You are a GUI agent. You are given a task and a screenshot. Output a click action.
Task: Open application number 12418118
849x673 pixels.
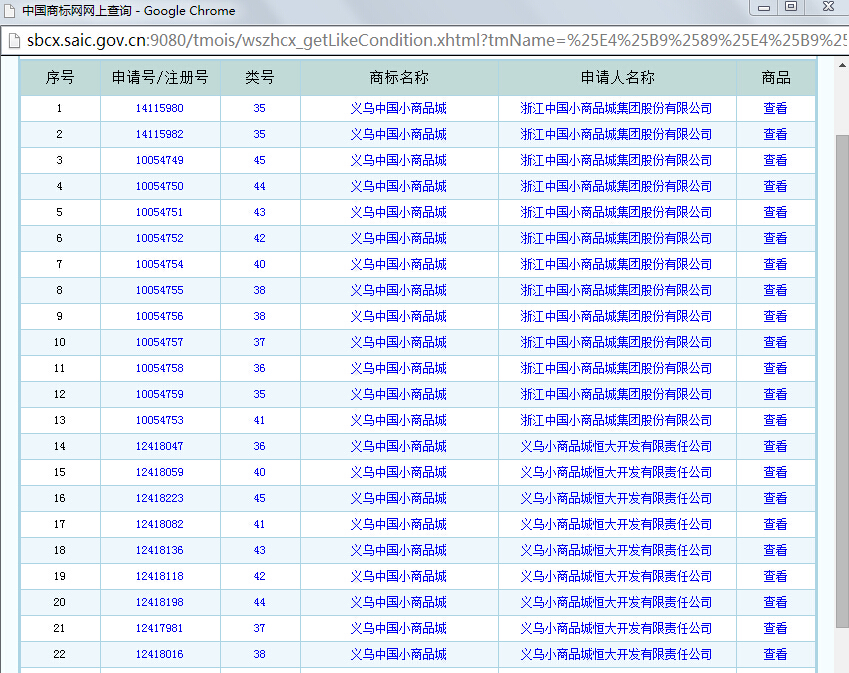160,576
